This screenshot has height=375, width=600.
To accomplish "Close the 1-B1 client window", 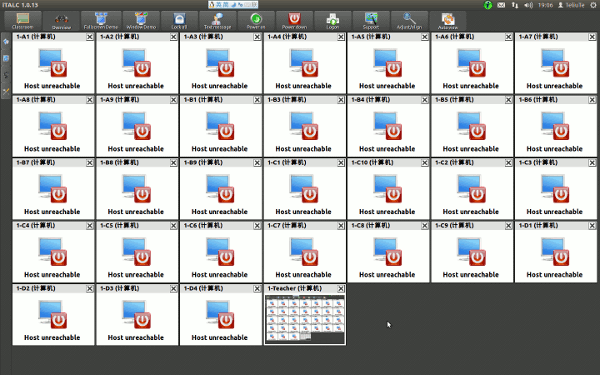I will [x=257, y=100].
